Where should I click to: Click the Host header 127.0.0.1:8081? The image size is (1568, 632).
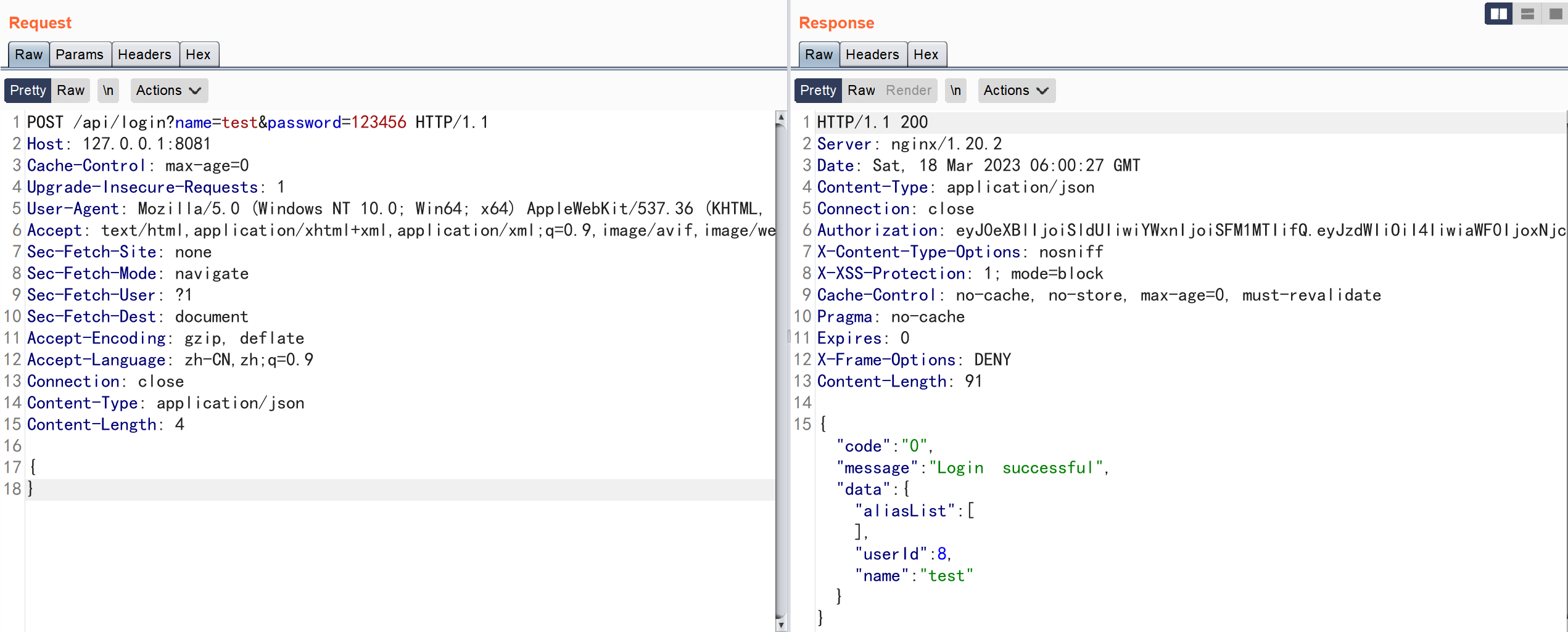[x=119, y=144]
